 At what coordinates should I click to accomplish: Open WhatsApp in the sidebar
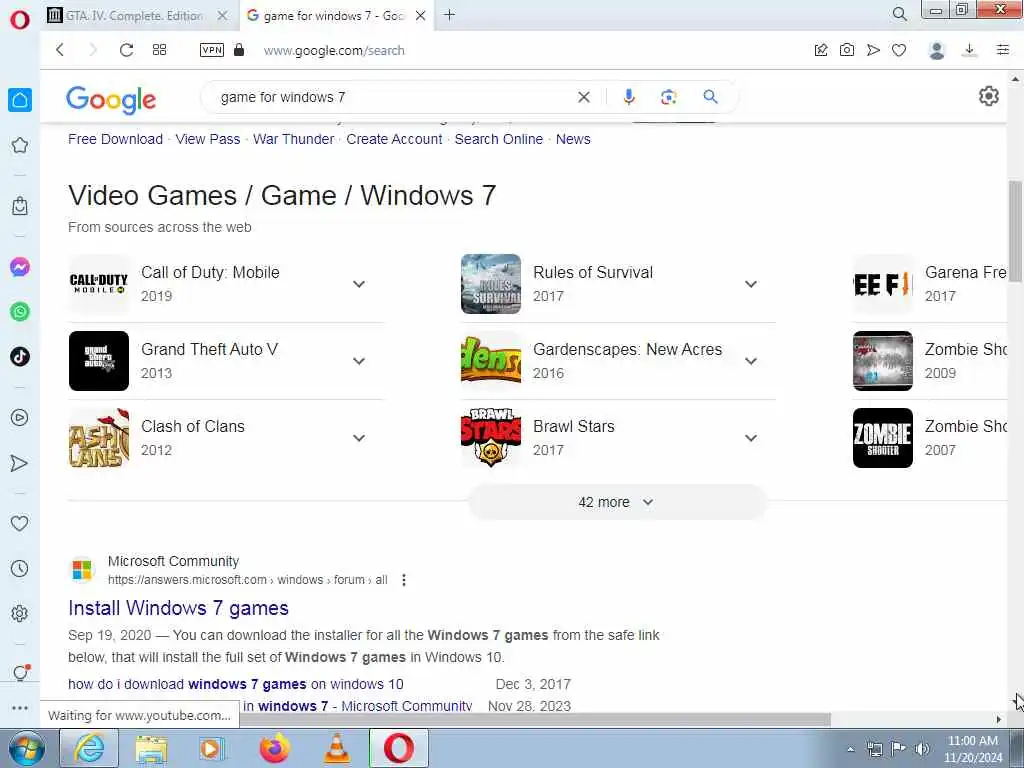point(20,312)
